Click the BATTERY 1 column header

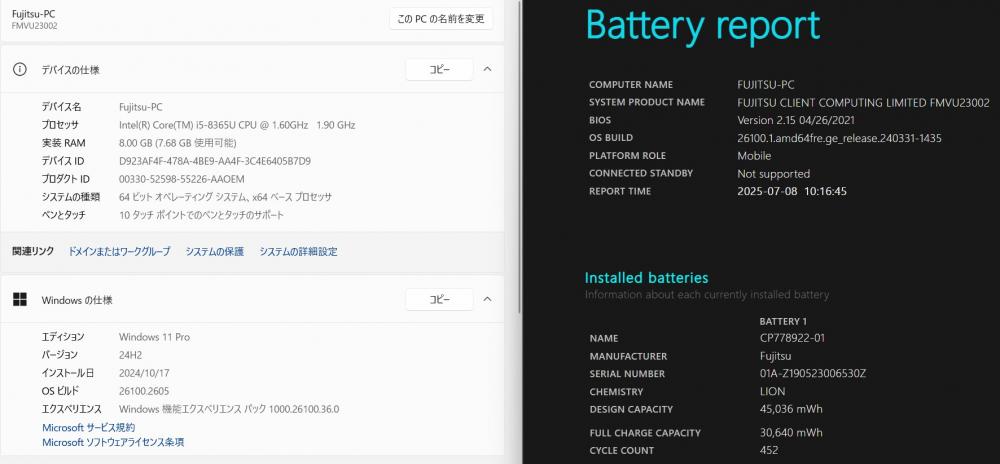click(783, 322)
